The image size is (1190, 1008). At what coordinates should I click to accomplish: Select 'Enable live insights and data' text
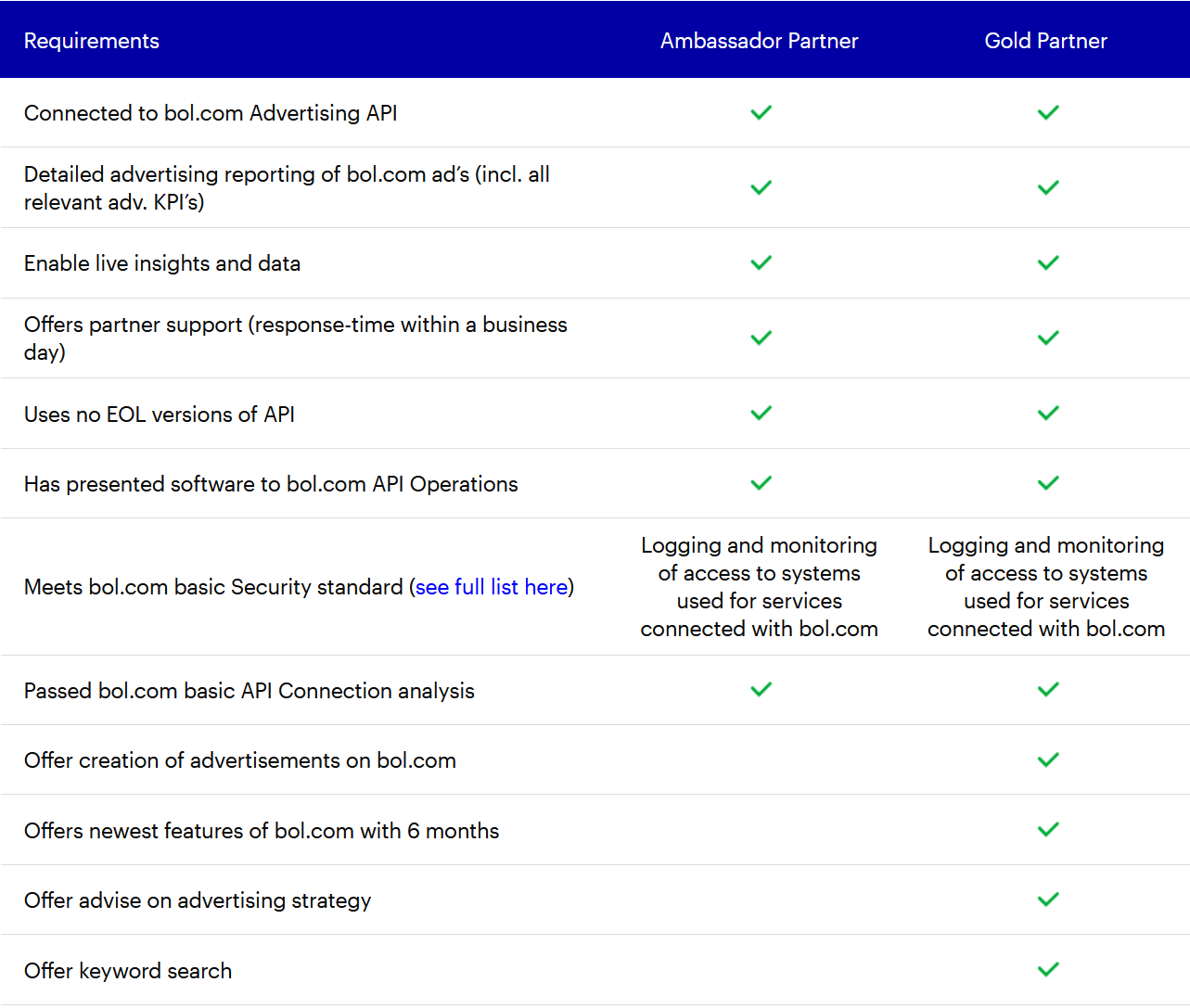click(162, 263)
